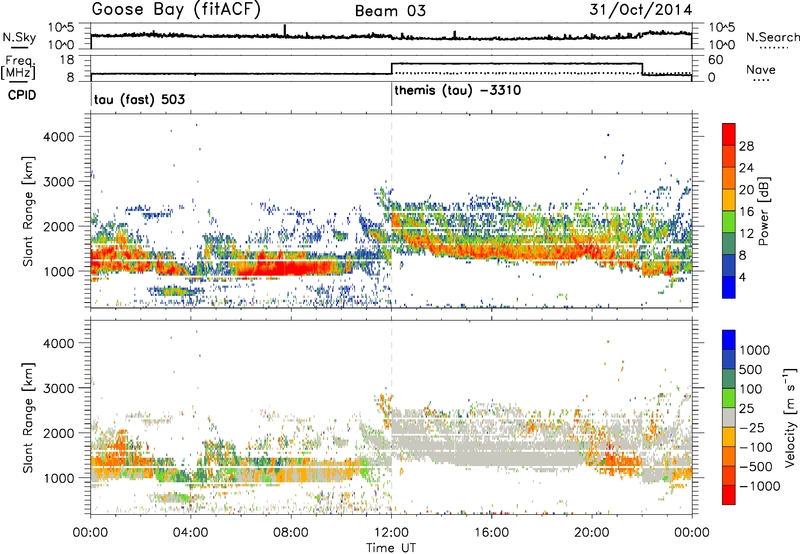Click the 'Beam 03' heading
800x554 pixels.
point(390,11)
